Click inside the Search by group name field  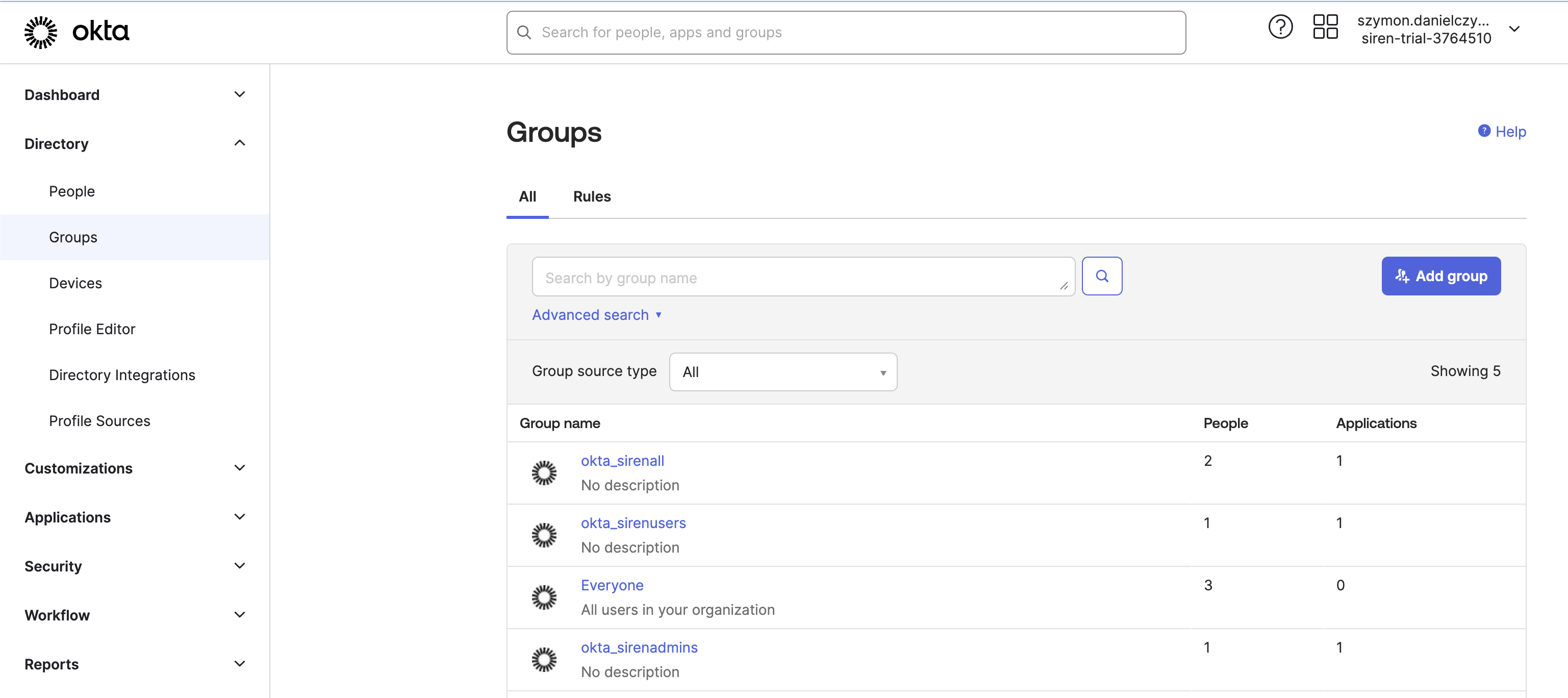click(791, 277)
